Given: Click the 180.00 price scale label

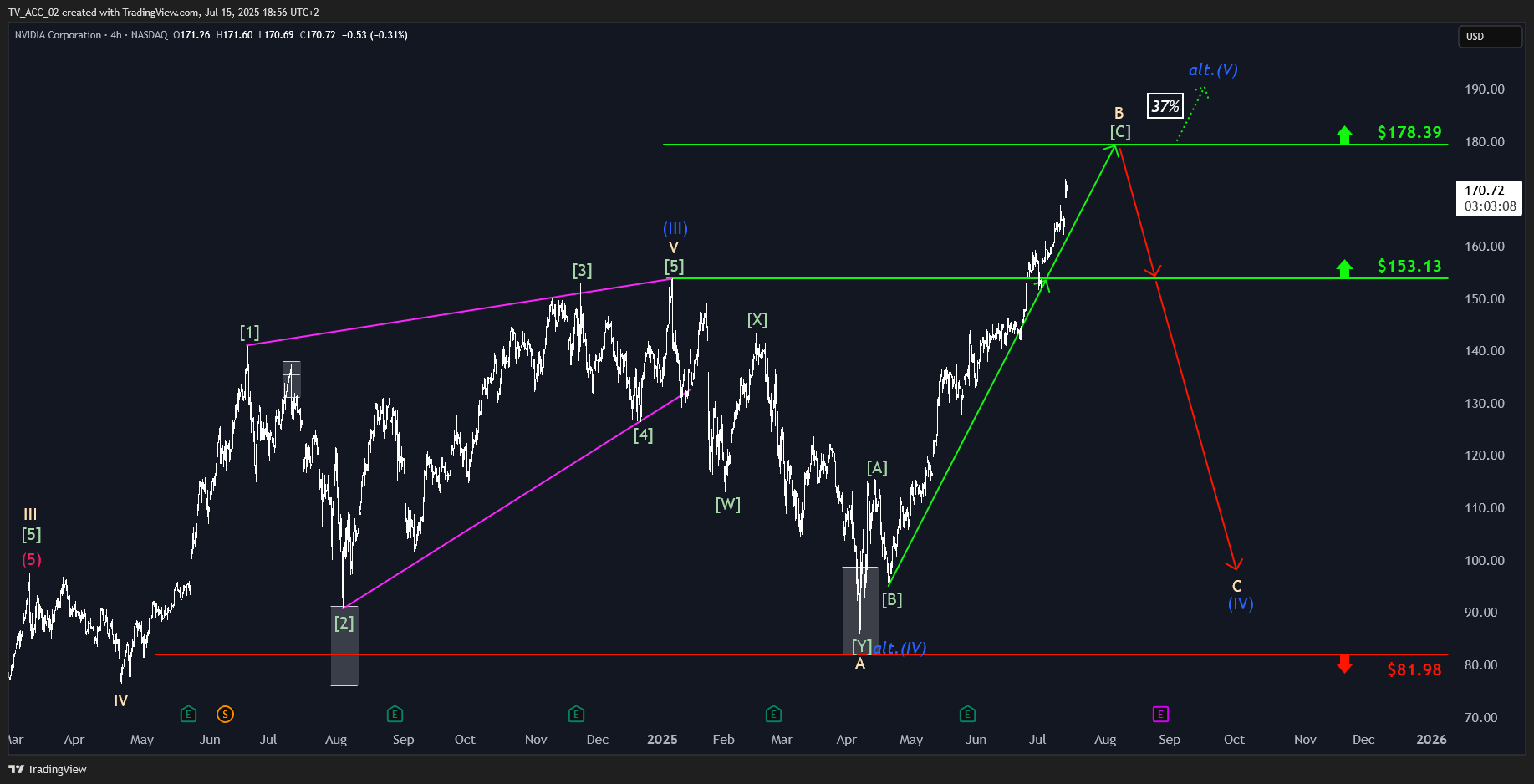Looking at the screenshot, I should pos(1485,142).
